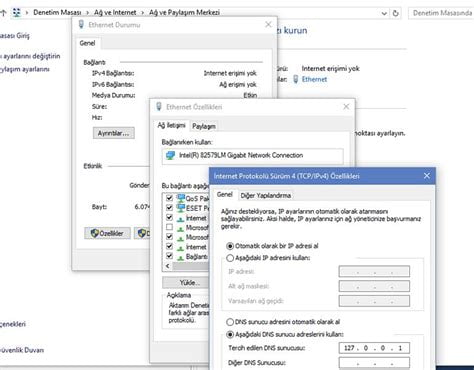
Task: Click the Özellikler button with shield icon
Action: (107, 233)
